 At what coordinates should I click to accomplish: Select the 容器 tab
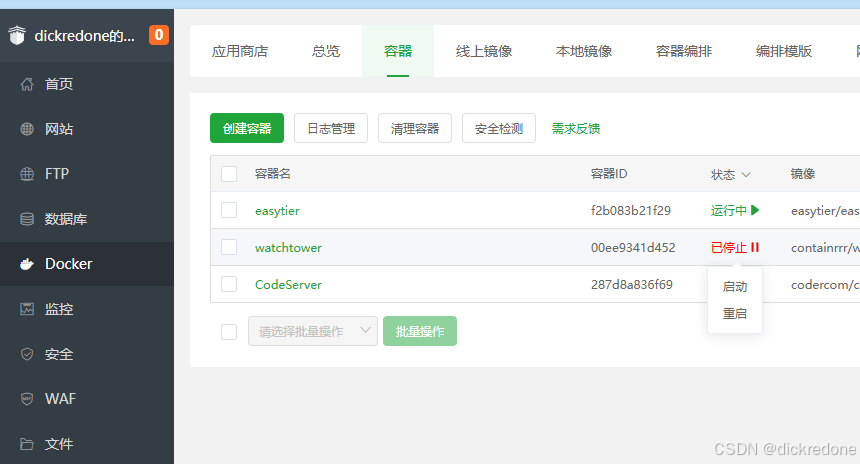click(398, 51)
